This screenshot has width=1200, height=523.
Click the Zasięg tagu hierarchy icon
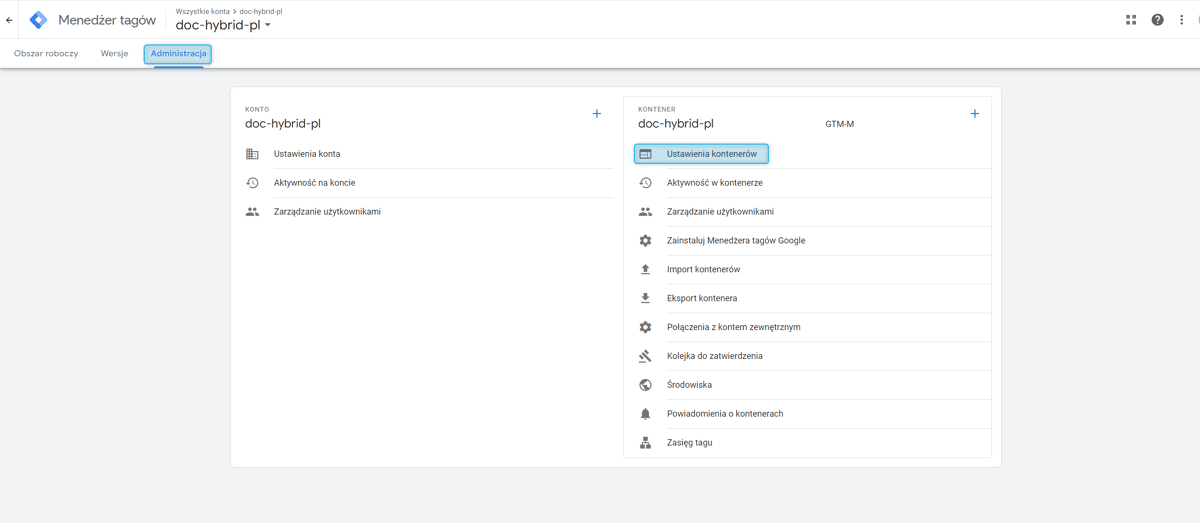pyautogui.click(x=646, y=443)
